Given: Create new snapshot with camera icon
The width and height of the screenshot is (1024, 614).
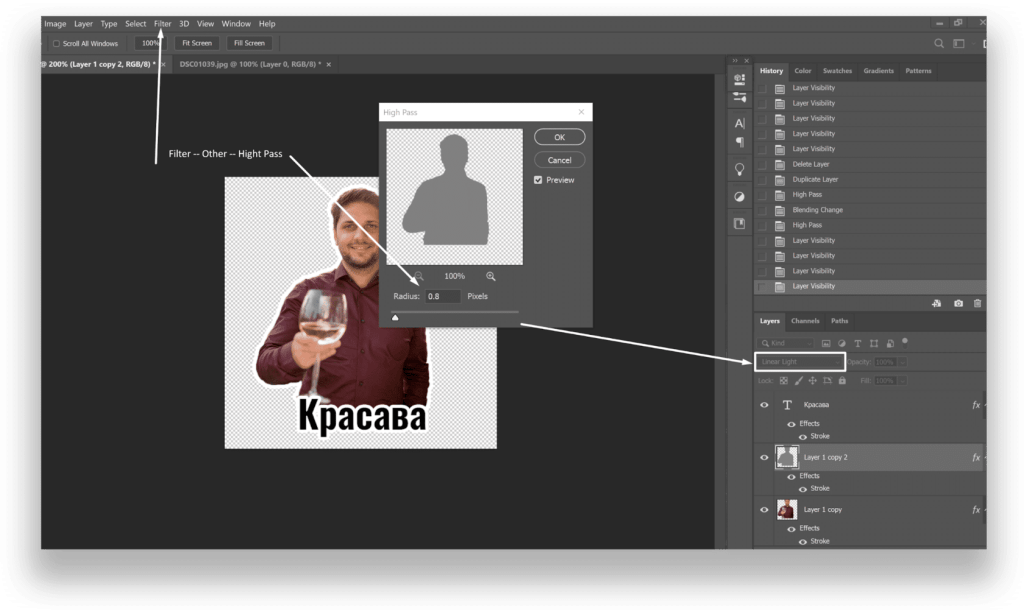Looking at the screenshot, I should click(958, 303).
